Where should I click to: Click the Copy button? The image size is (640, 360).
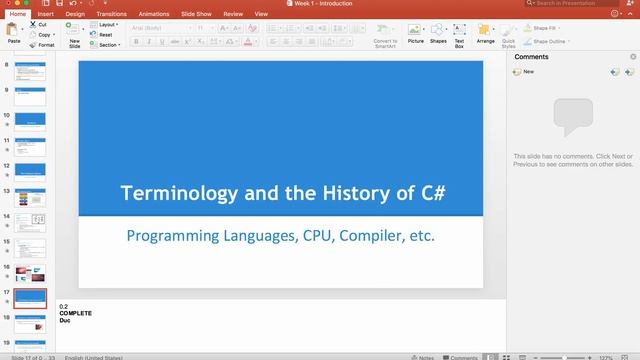(40, 35)
